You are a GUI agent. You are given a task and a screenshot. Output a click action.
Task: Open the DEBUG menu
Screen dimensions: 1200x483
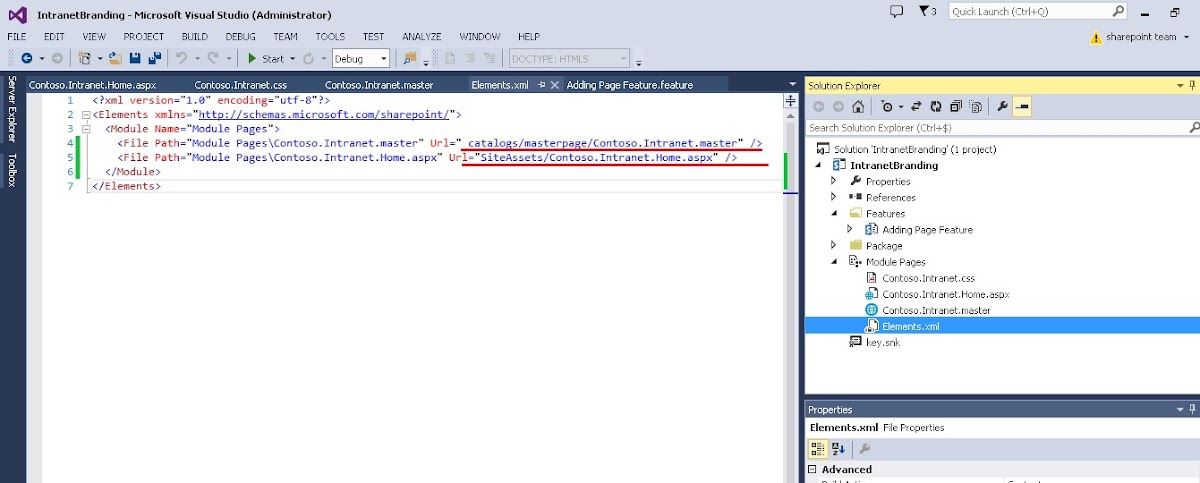coord(241,37)
